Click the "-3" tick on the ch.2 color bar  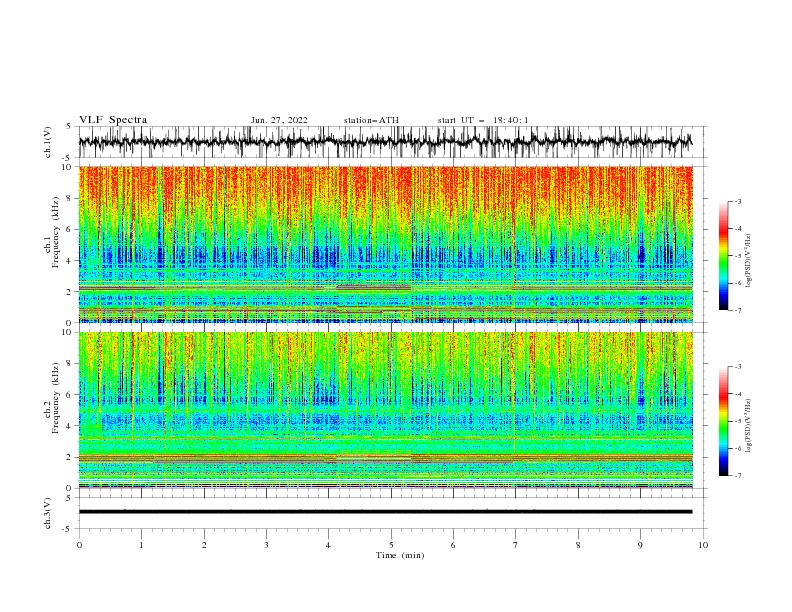(x=737, y=367)
